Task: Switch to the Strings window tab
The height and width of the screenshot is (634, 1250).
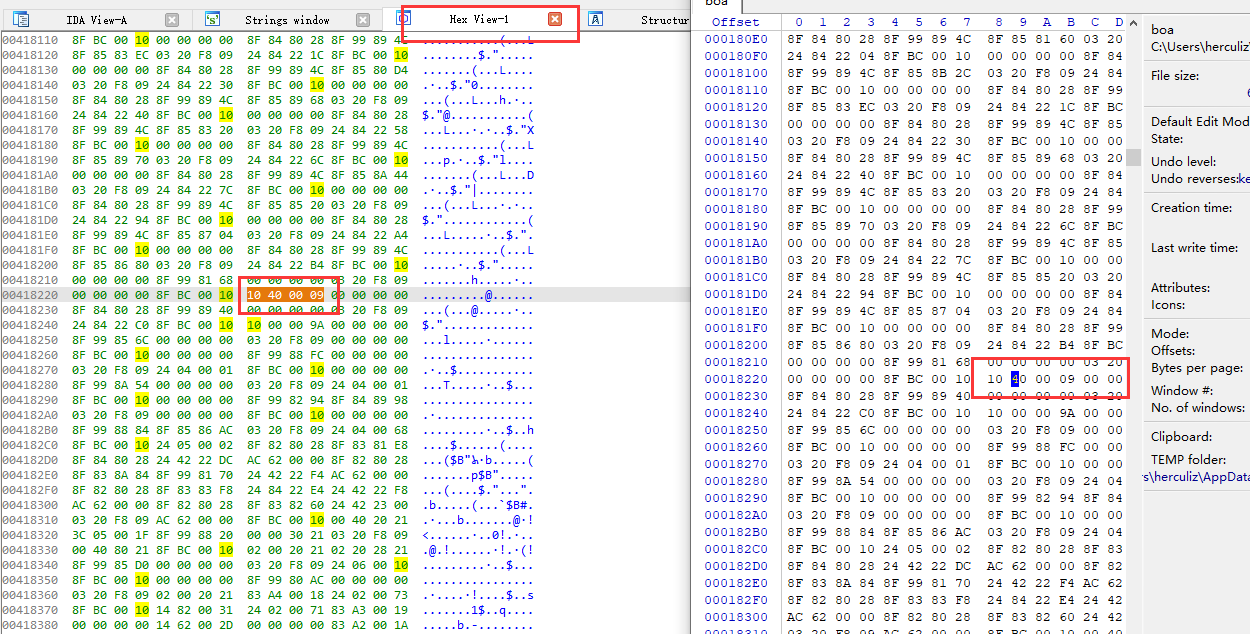Action: click(288, 19)
